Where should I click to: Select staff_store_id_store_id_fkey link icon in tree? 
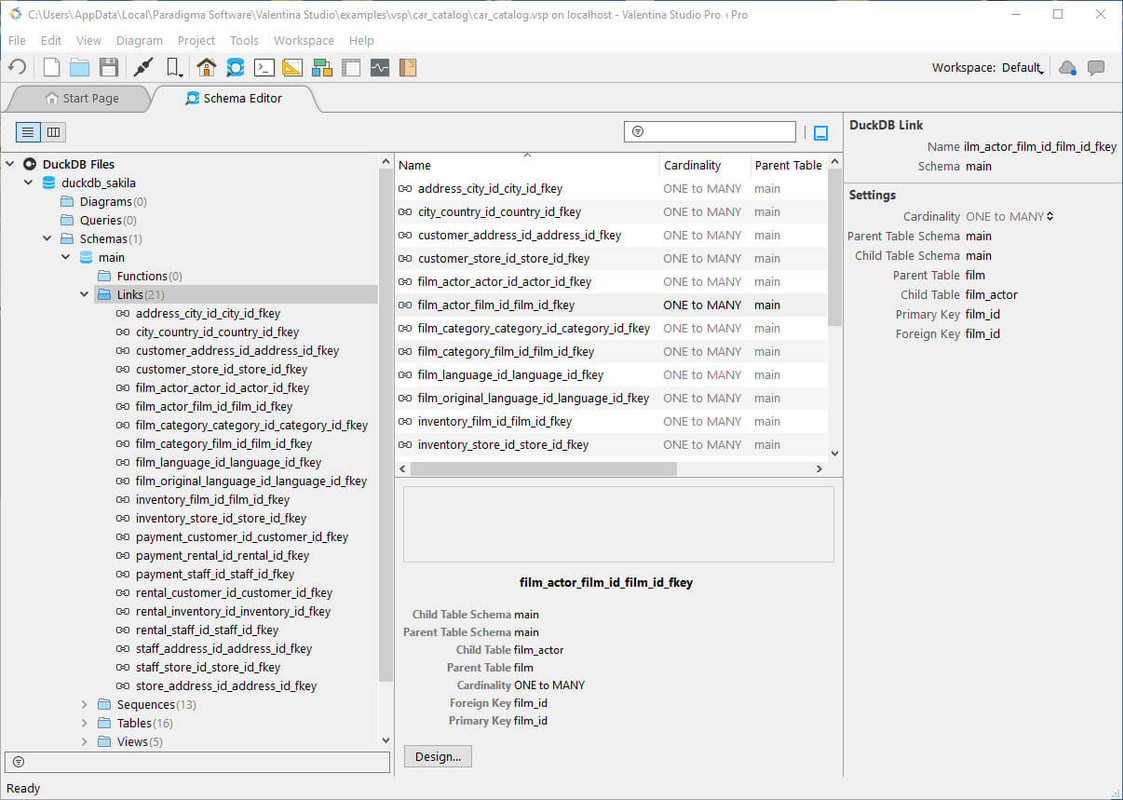point(122,667)
